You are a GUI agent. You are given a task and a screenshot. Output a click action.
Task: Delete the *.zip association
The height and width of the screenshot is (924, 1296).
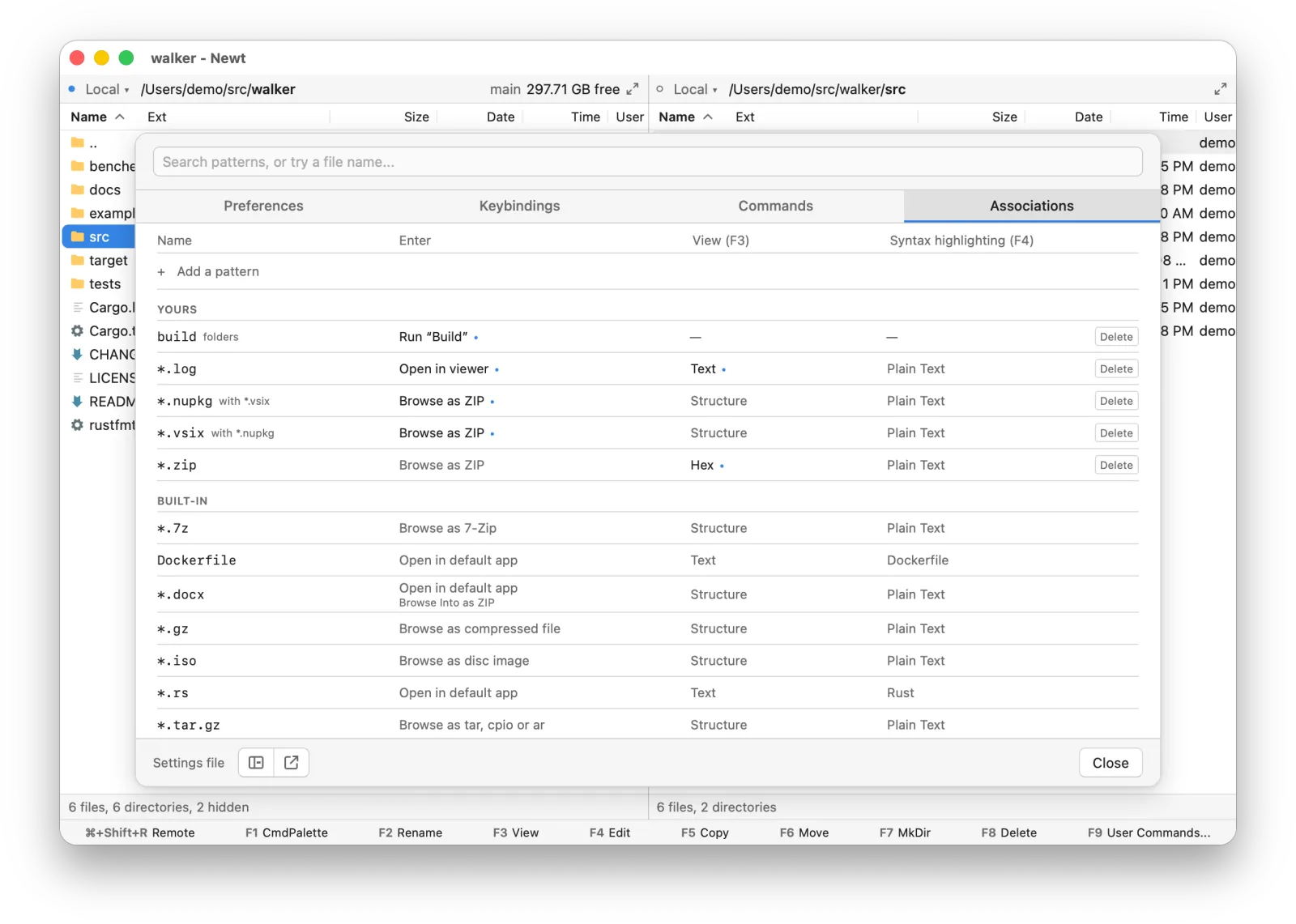point(1116,465)
